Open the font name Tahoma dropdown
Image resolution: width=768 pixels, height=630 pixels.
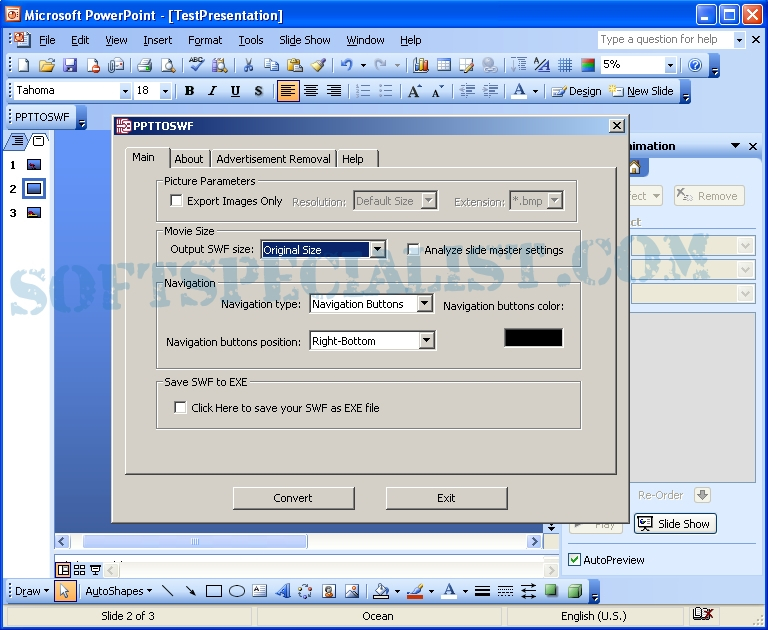(125, 91)
